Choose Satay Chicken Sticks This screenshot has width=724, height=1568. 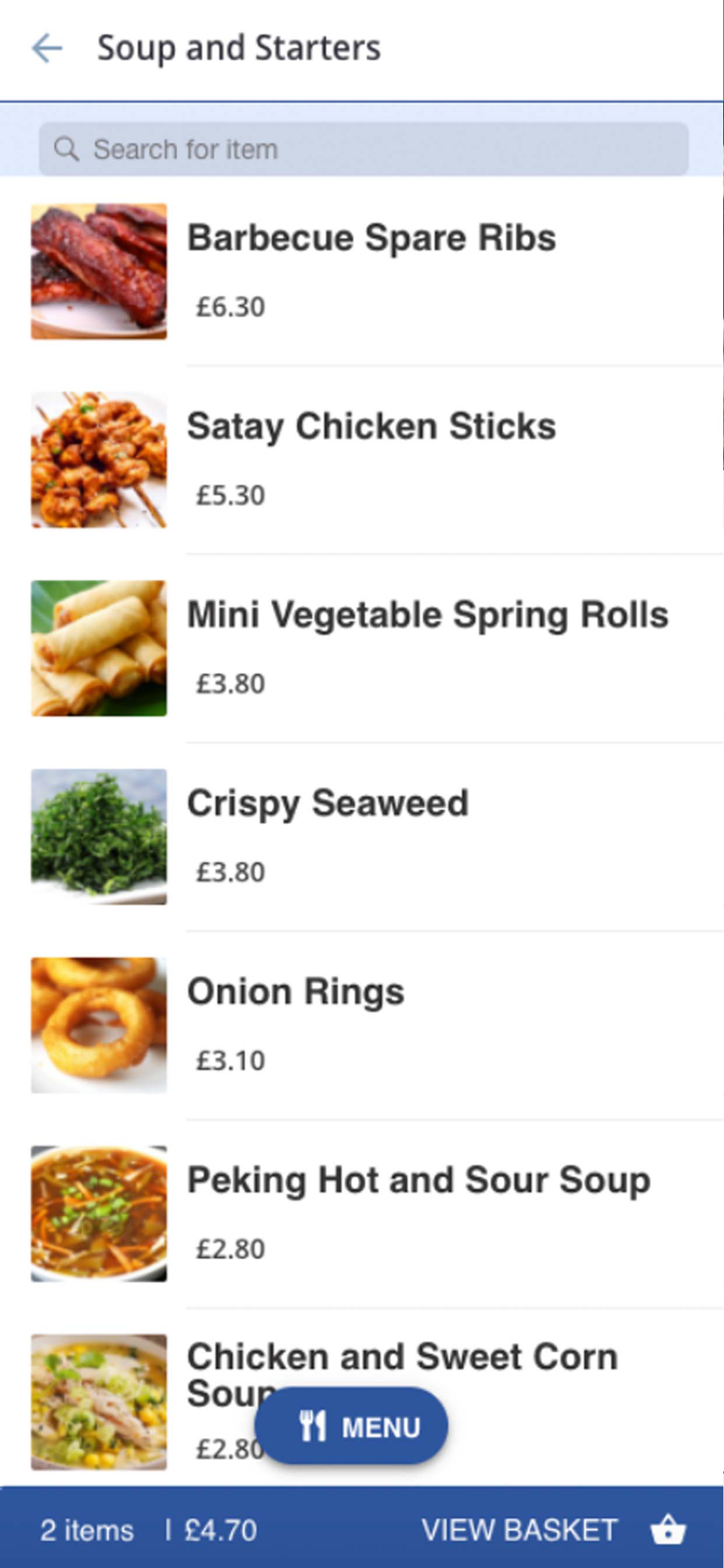tap(371, 426)
